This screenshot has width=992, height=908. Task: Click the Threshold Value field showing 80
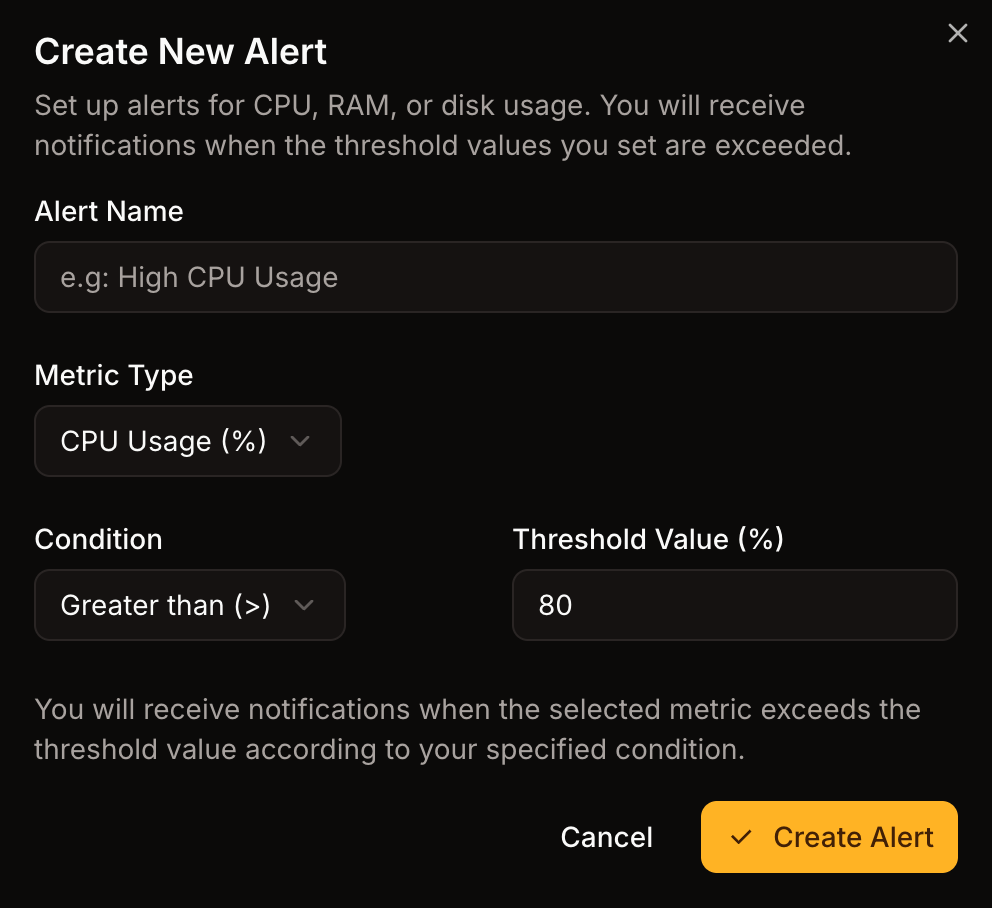click(x=734, y=605)
